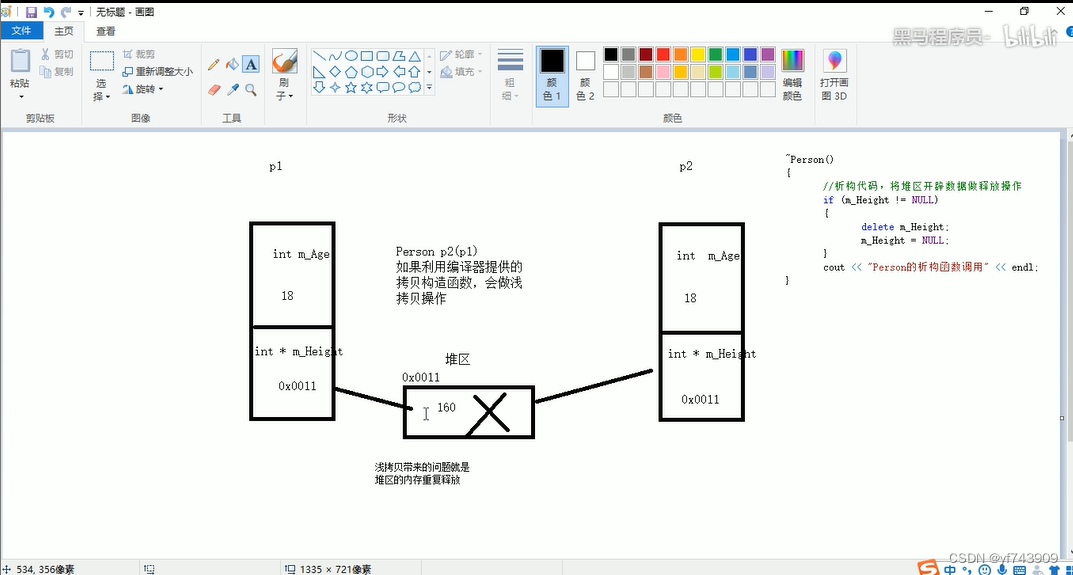Open the 轮廓 (Outline) dropdown

tap(461, 54)
